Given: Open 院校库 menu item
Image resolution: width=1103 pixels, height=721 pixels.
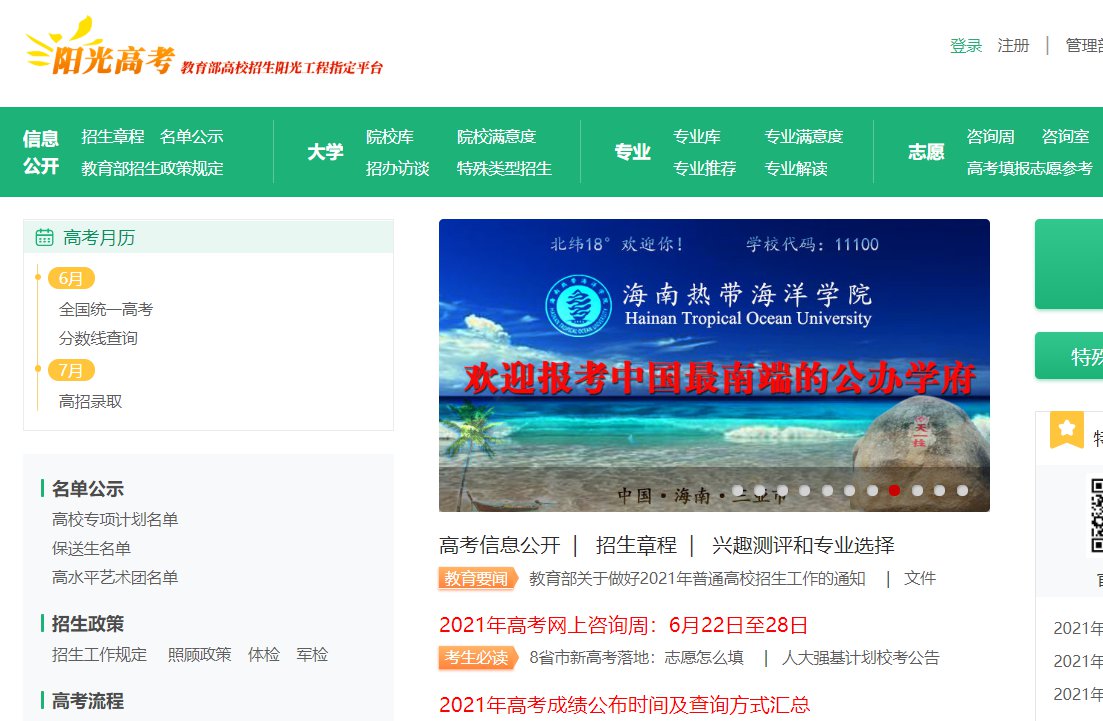Looking at the screenshot, I should [390, 136].
